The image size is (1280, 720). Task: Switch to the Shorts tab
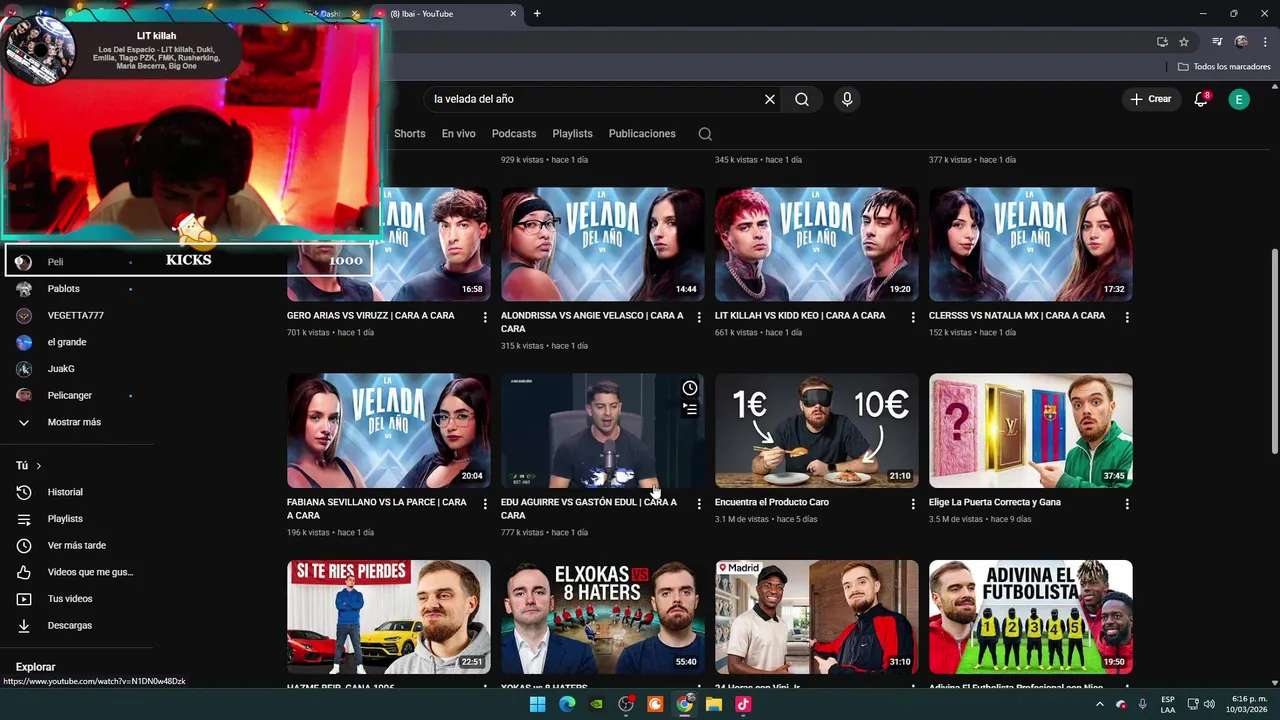(x=410, y=134)
